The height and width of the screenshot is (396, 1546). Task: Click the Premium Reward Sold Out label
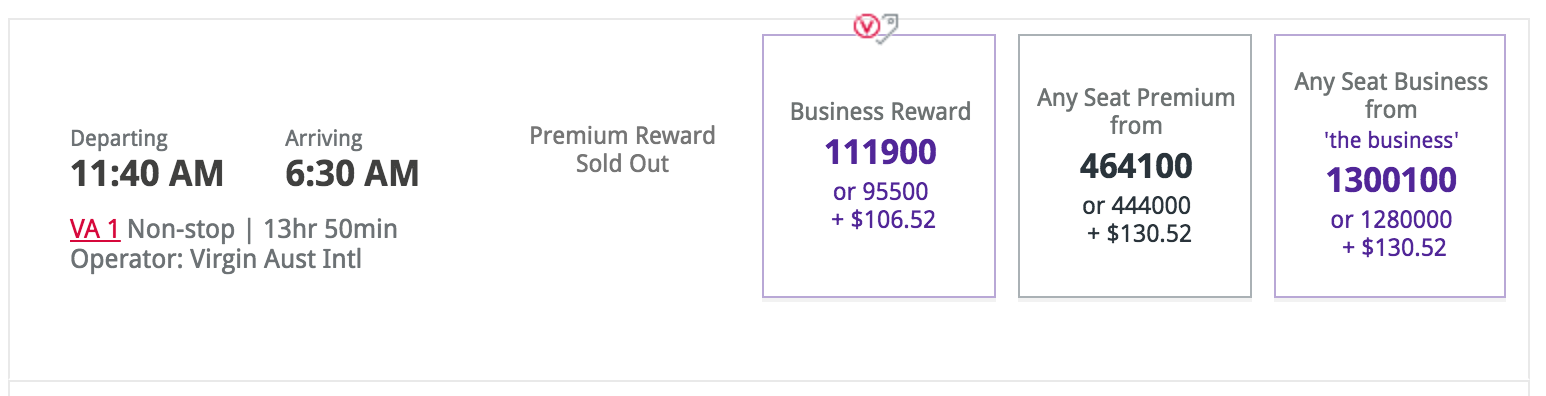622,149
